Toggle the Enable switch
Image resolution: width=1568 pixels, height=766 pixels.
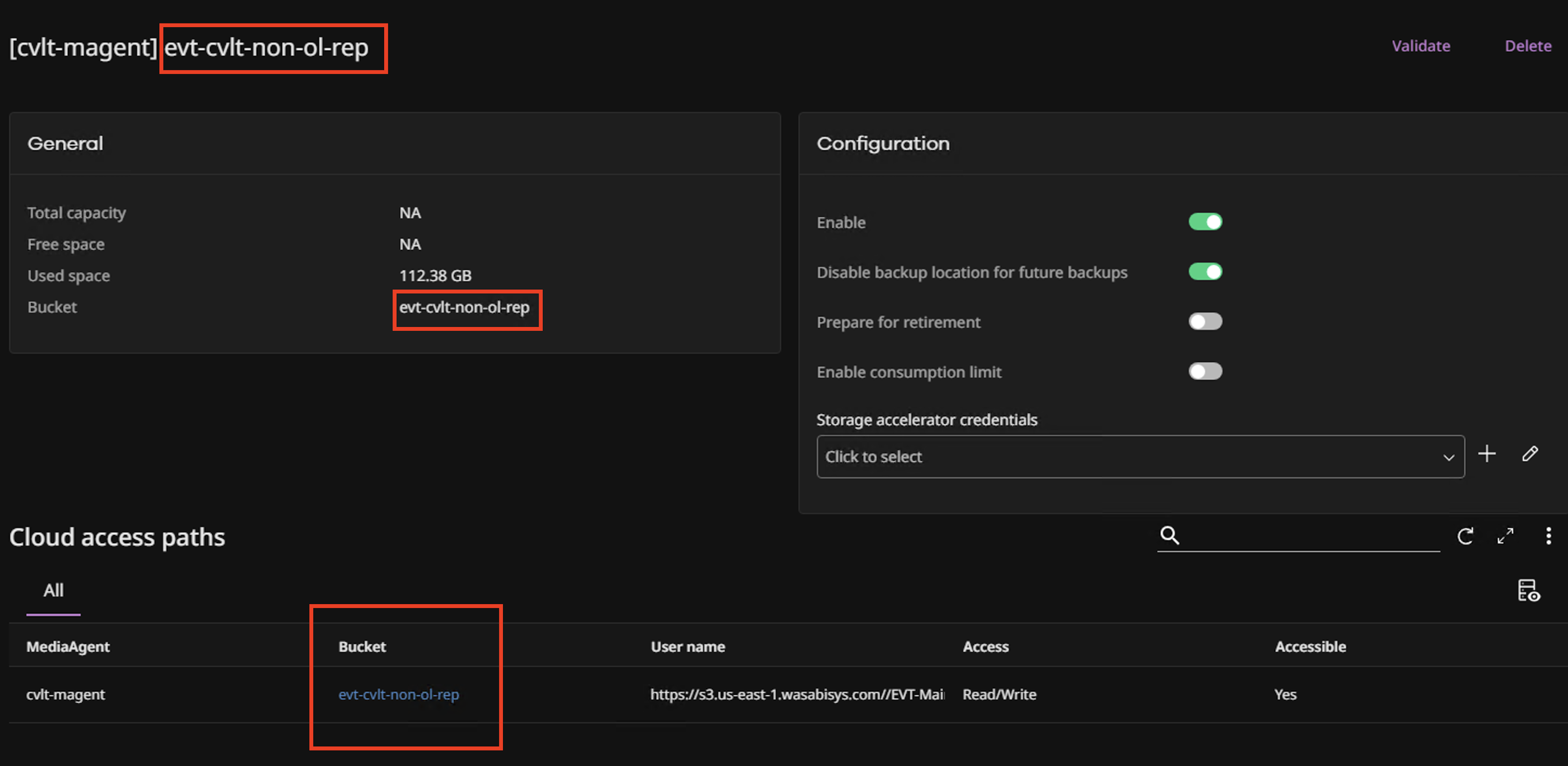tap(1205, 222)
